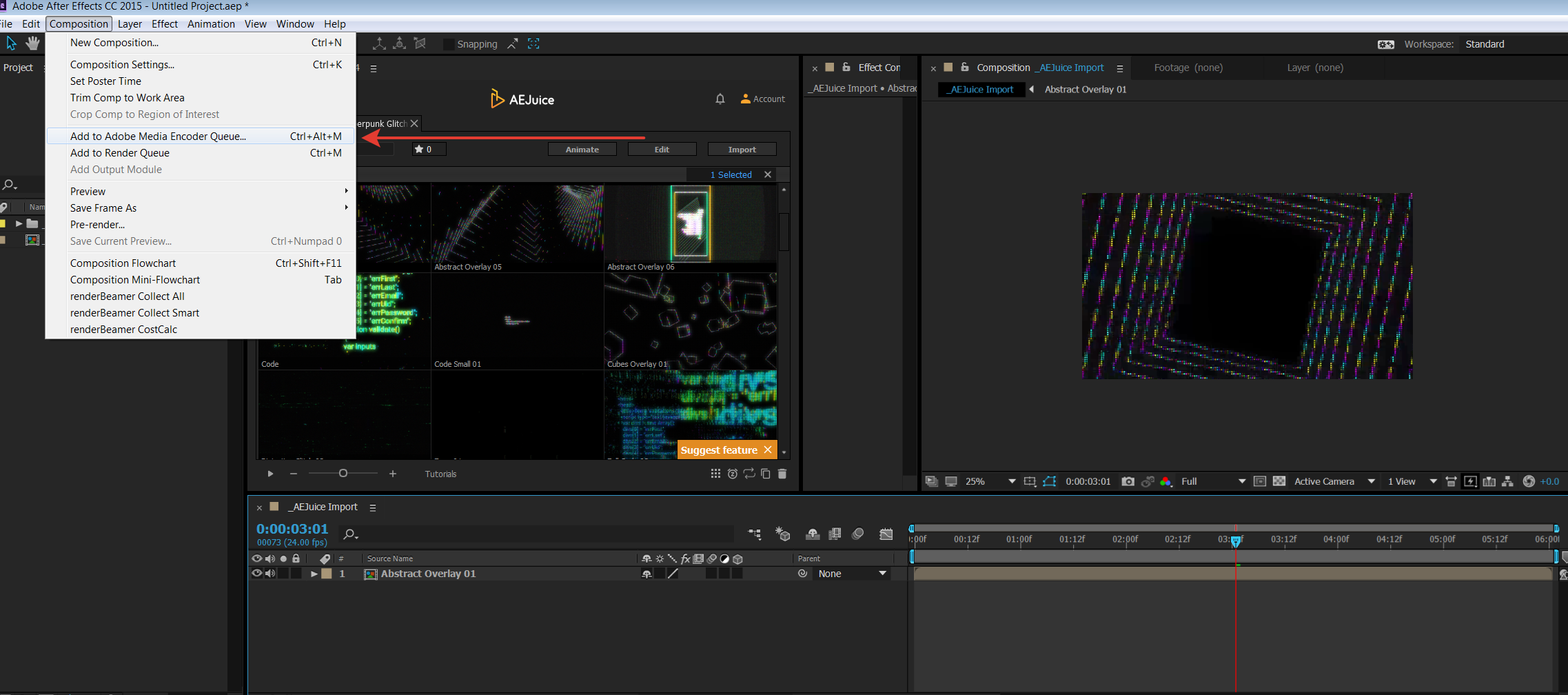Open the Animation menu
This screenshot has width=1568, height=695.
click(211, 24)
